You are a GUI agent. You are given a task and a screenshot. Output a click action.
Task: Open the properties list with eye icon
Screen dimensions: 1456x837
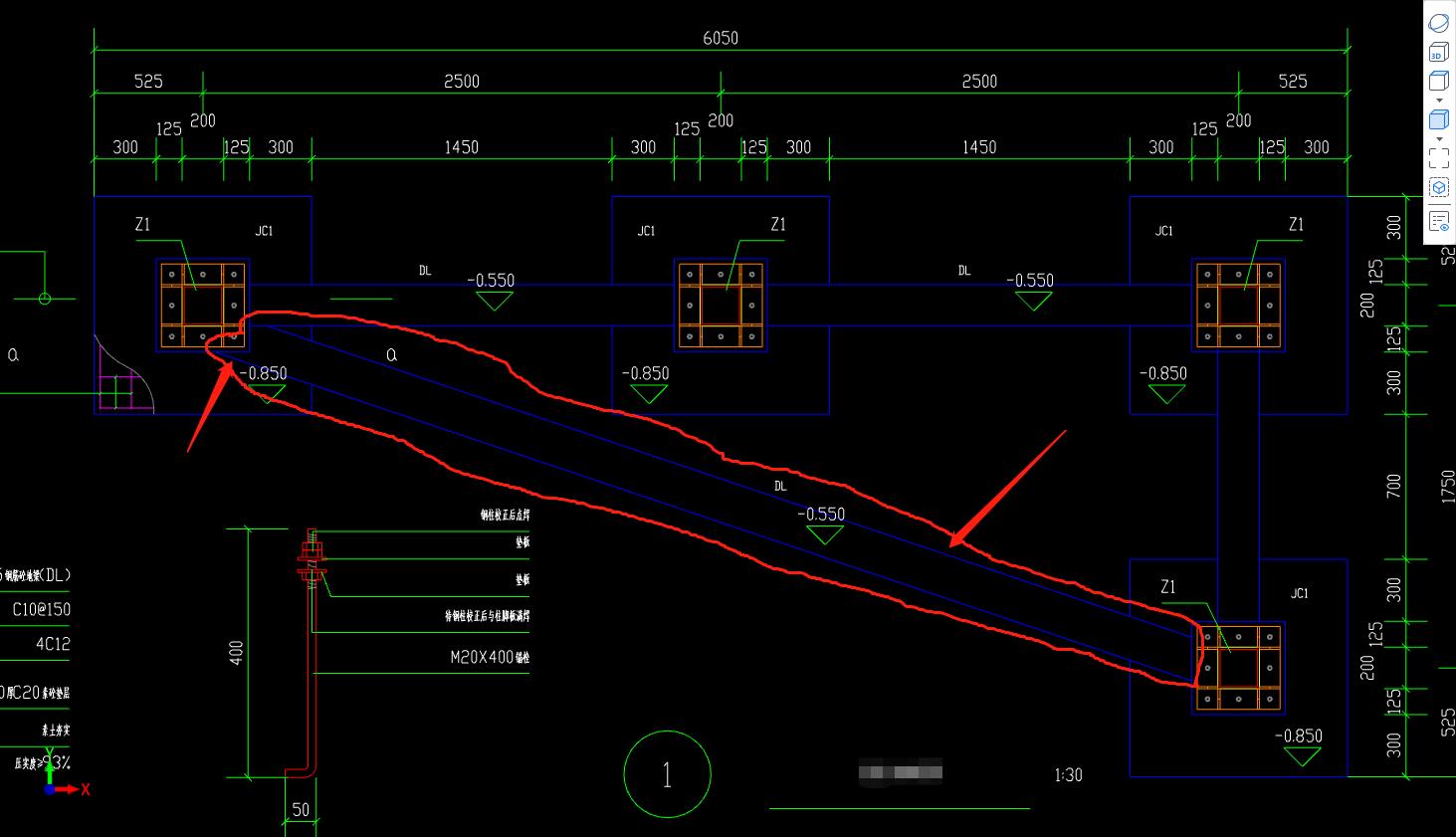tap(1439, 221)
